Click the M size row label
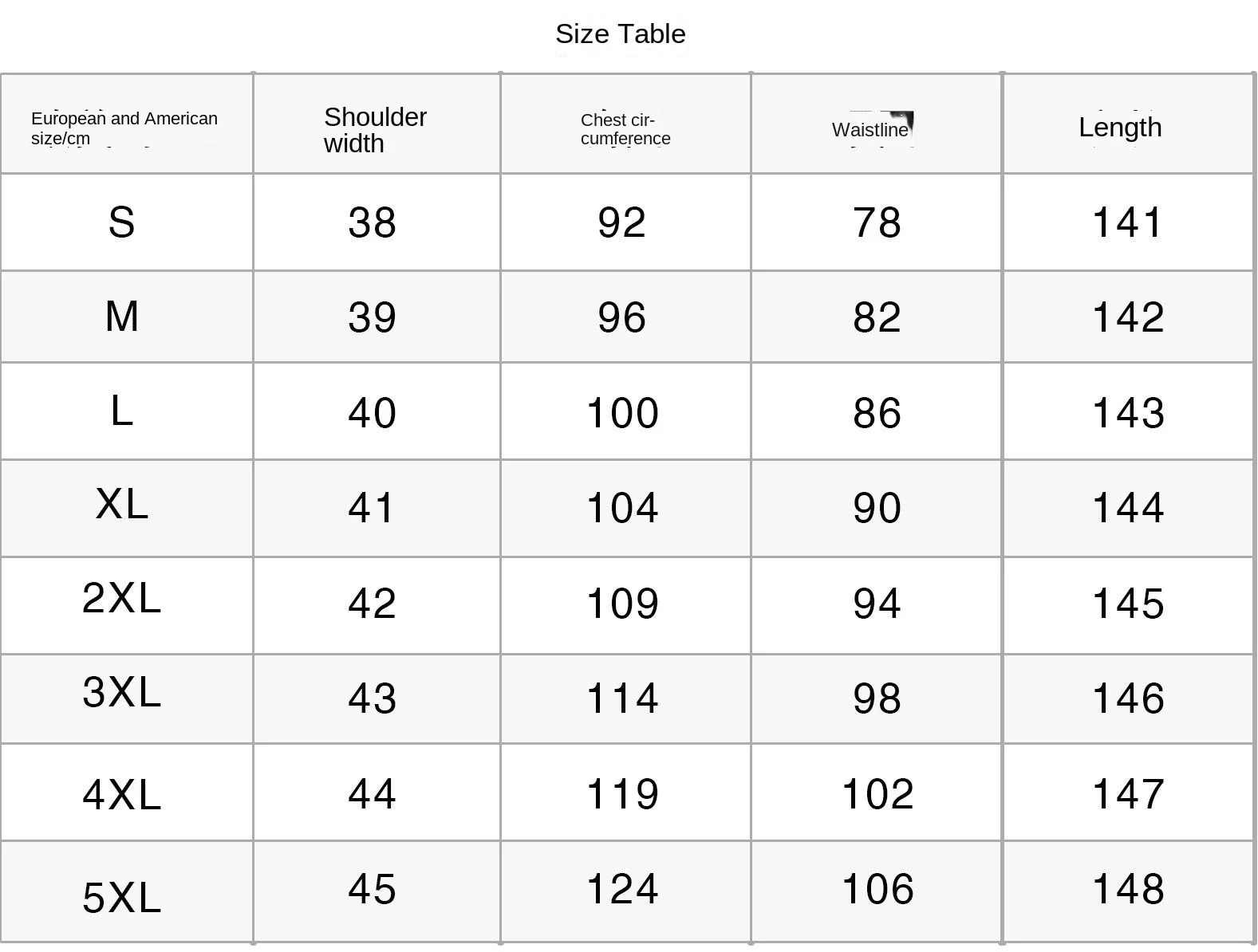This screenshot has width=1258, height=952. click(121, 317)
